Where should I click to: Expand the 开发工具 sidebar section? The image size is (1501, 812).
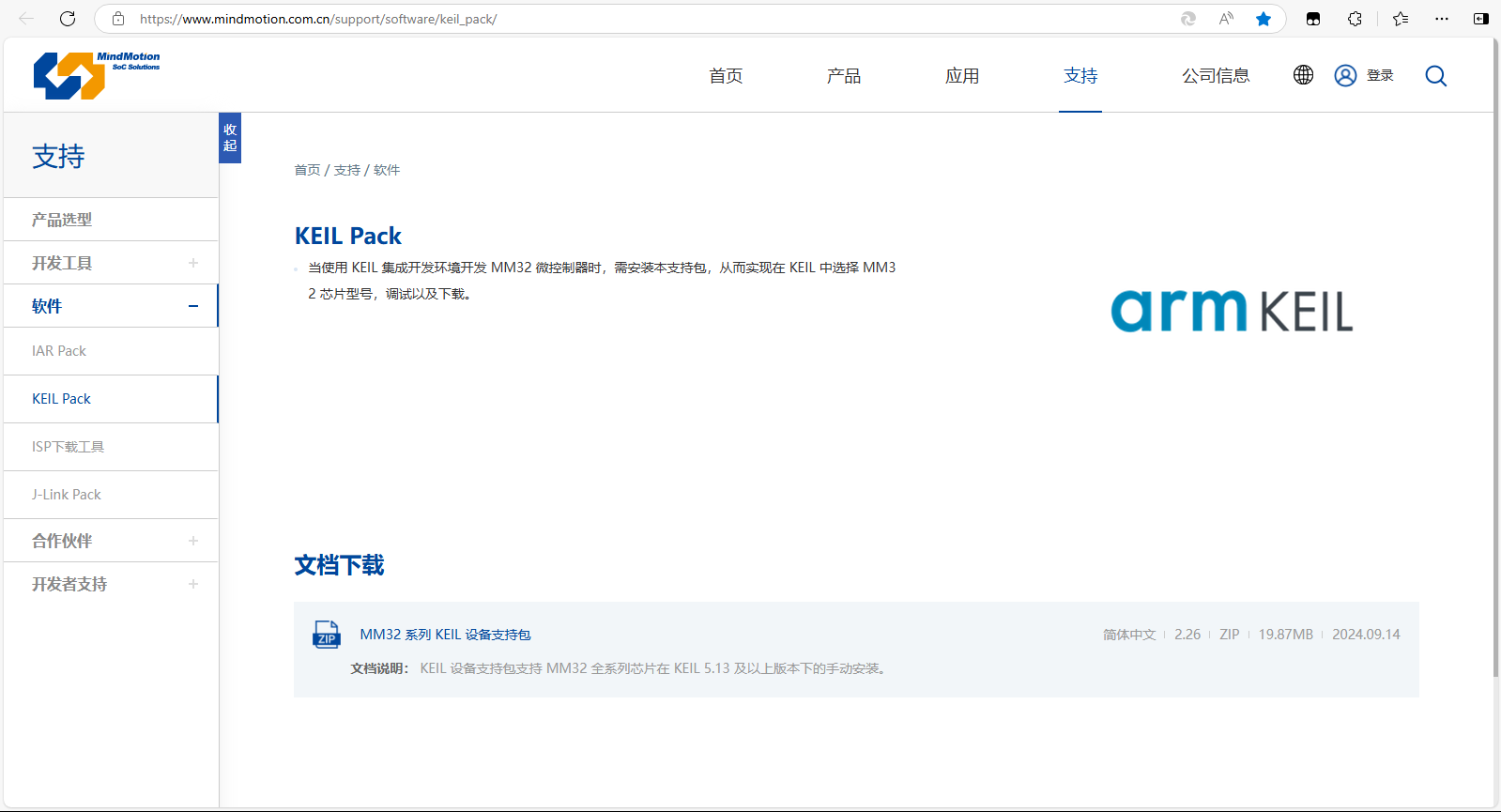[193, 263]
